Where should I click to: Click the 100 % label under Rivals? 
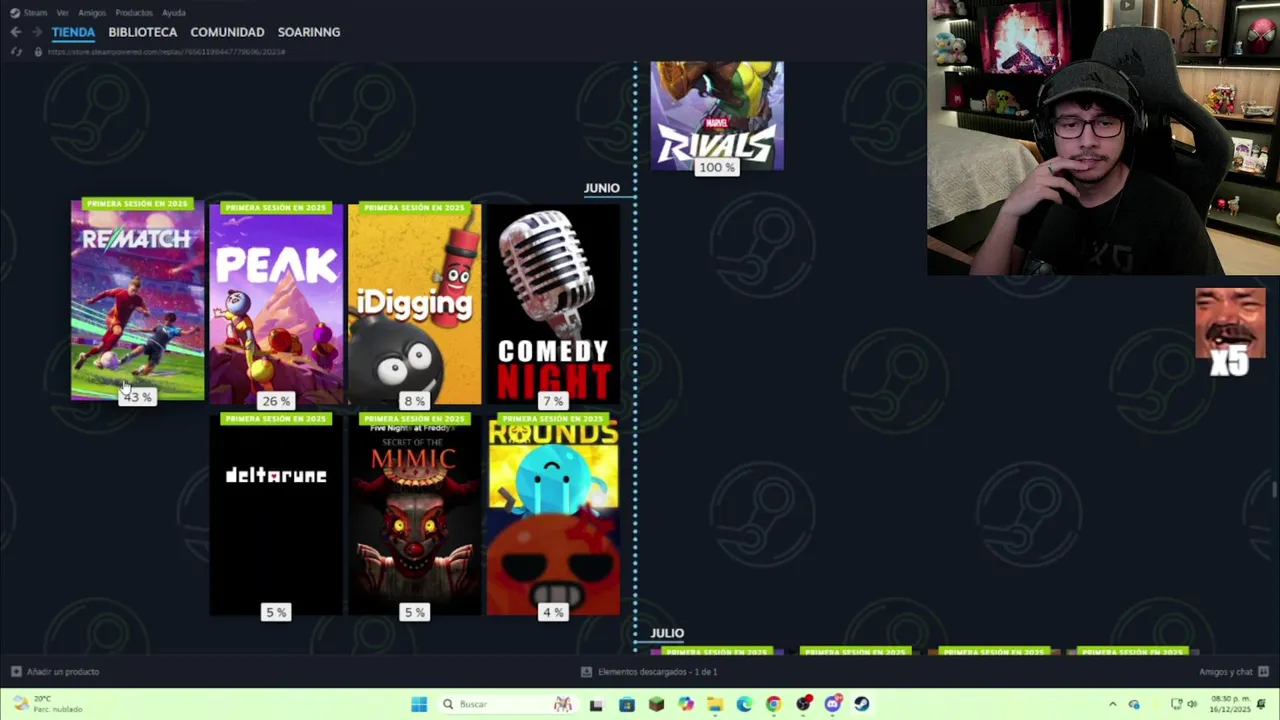717,167
